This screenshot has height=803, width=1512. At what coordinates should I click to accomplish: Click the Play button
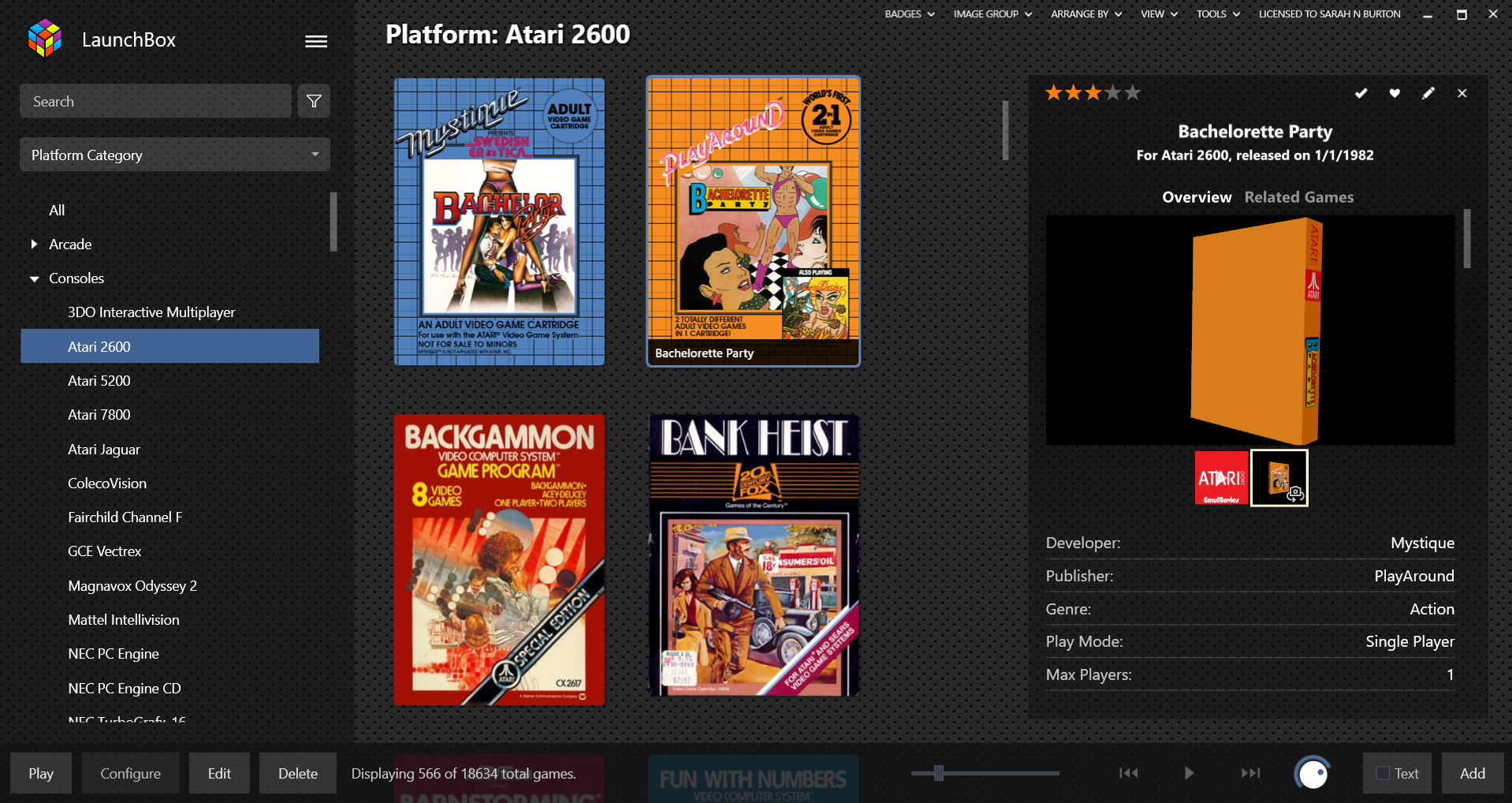pyautogui.click(x=41, y=773)
